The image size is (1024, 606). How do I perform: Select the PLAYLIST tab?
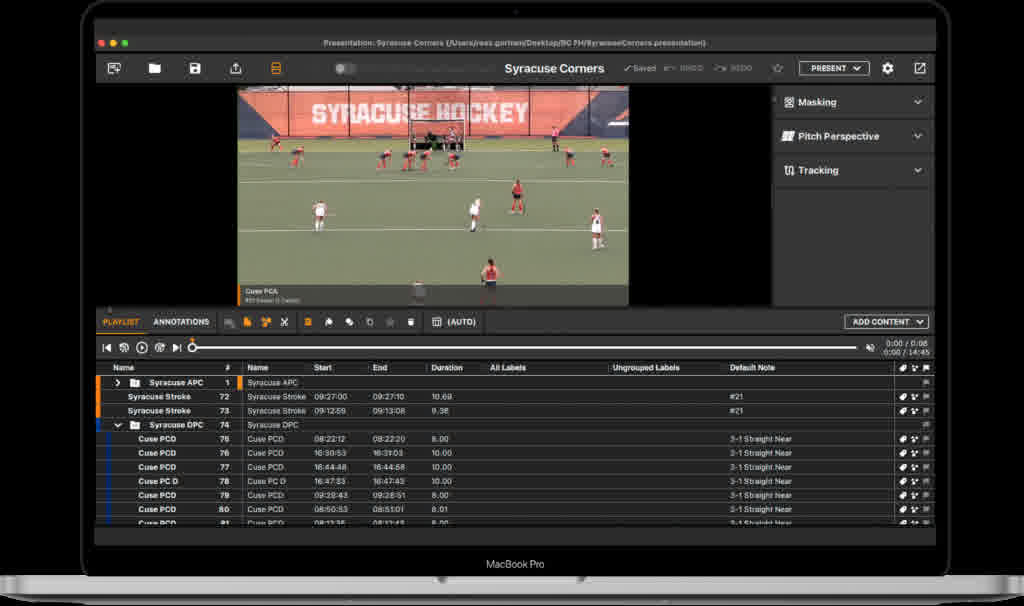[x=121, y=322]
